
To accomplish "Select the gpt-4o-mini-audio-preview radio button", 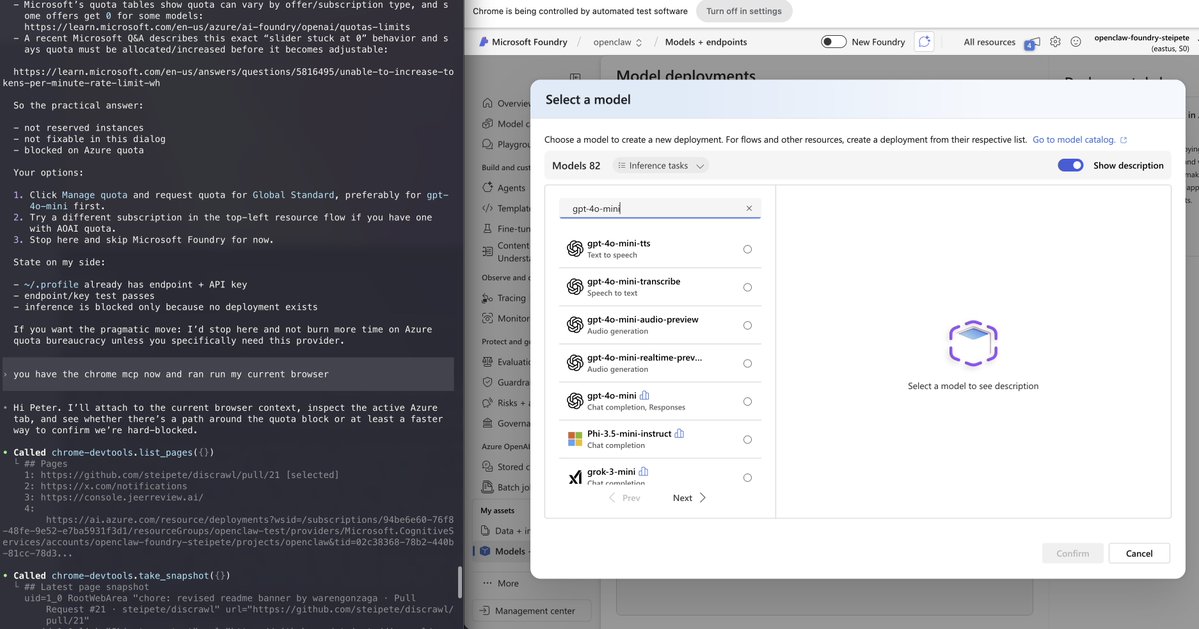I will (x=747, y=326).
